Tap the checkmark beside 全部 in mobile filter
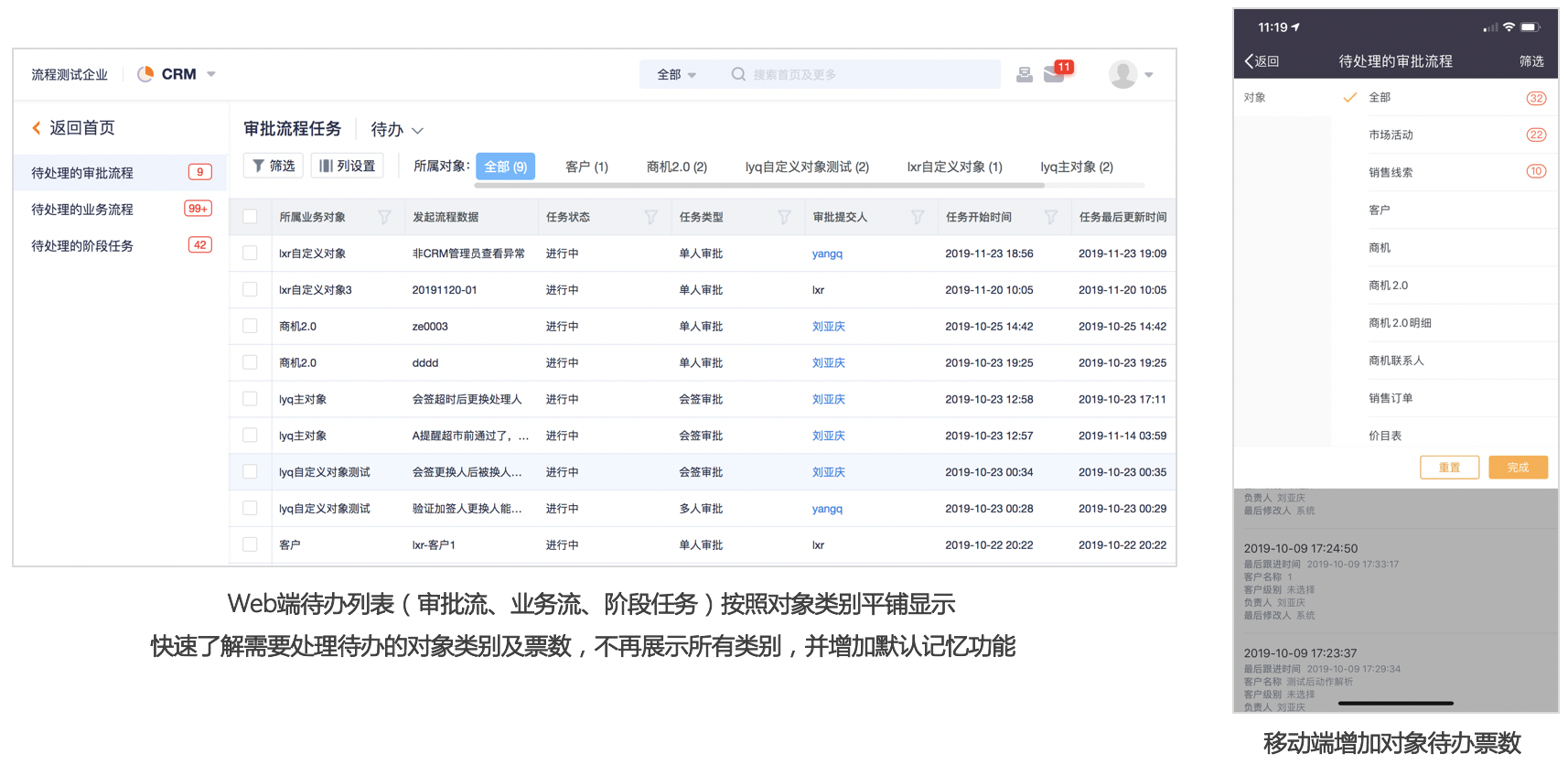Screen dimensions: 1568x765 (x=1349, y=97)
